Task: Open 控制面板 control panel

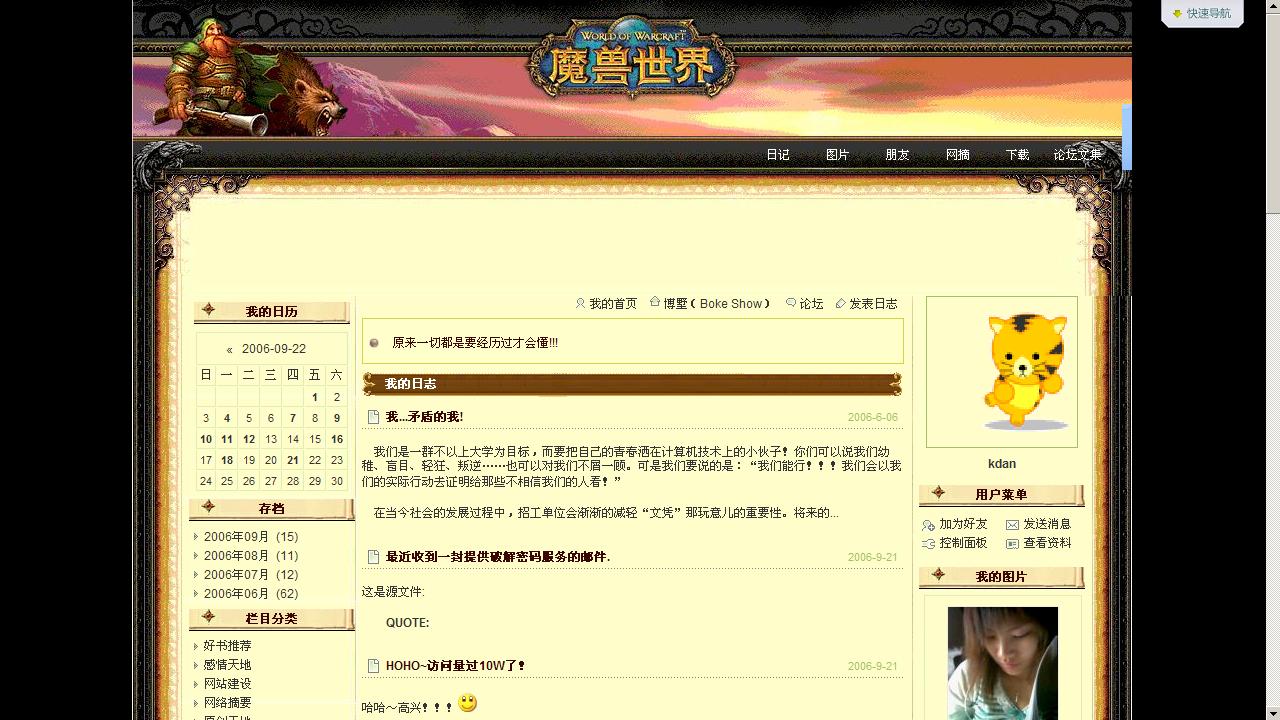Action: click(963, 543)
